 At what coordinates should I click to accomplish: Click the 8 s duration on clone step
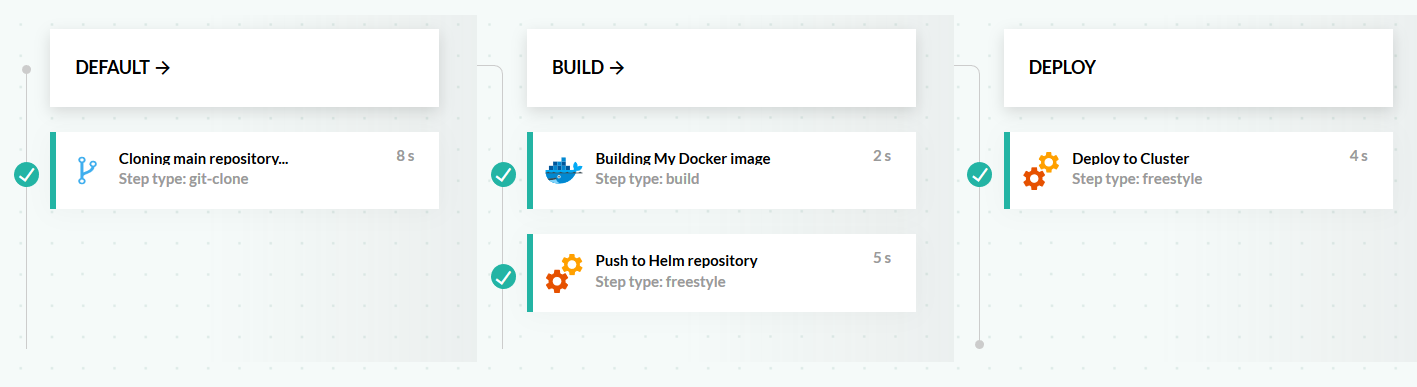405,155
